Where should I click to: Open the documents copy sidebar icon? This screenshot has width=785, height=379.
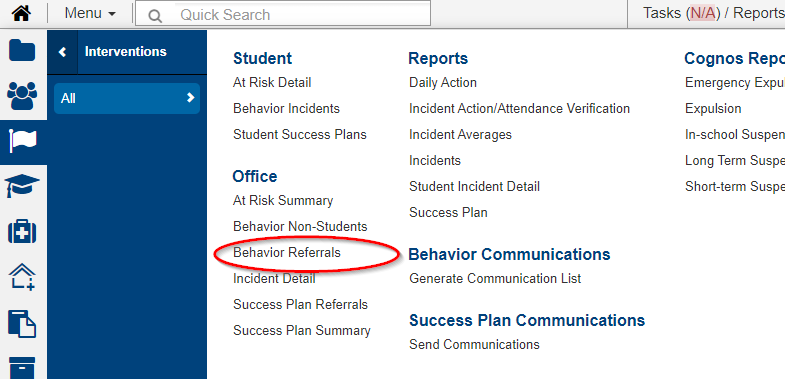[x=22, y=323]
